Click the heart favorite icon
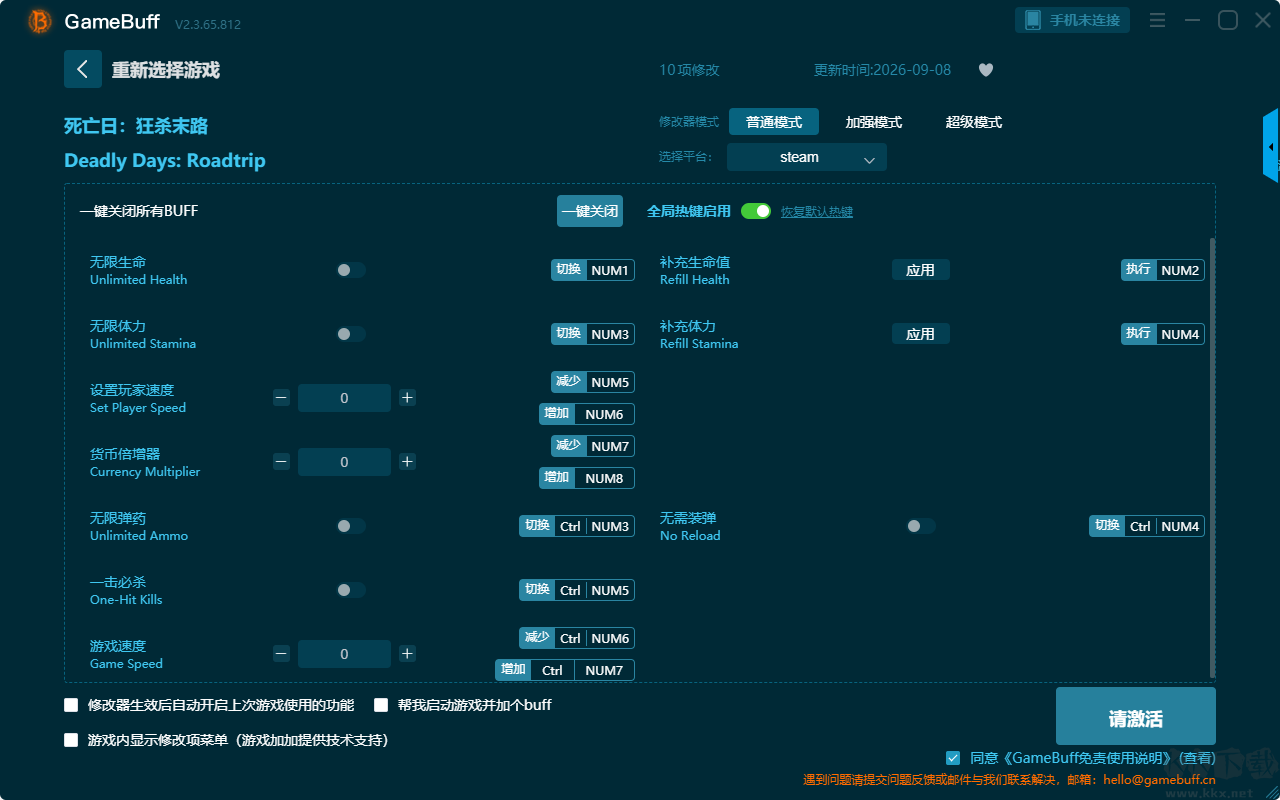 [985, 70]
